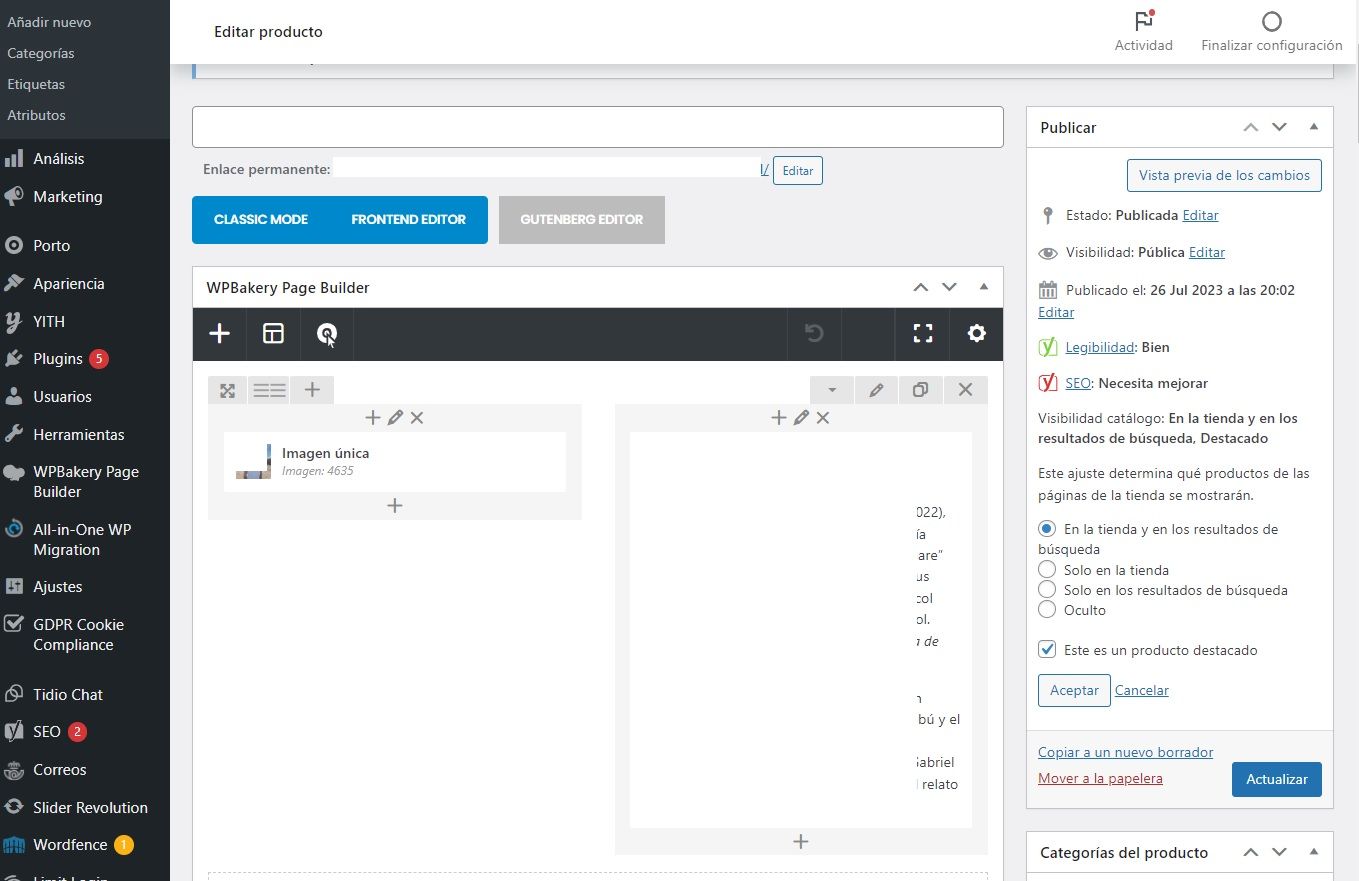This screenshot has width=1359, height=881.
Task: Open the Activity flag icon
Action: pyautogui.click(x=1144, y=21)
